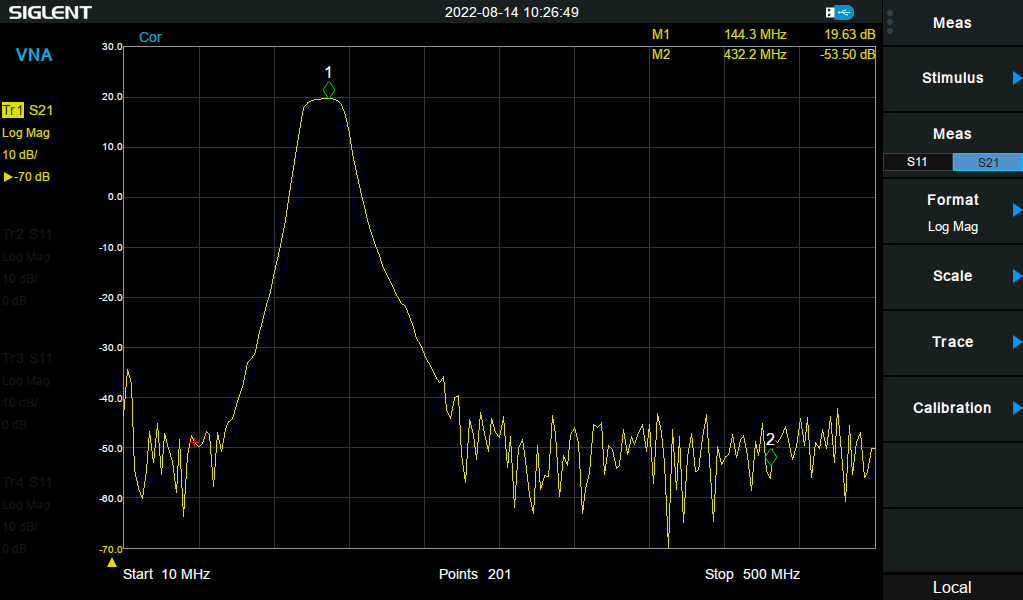
Task: Select dimmed trace Tr4 S11
Action: click(27, 482)
